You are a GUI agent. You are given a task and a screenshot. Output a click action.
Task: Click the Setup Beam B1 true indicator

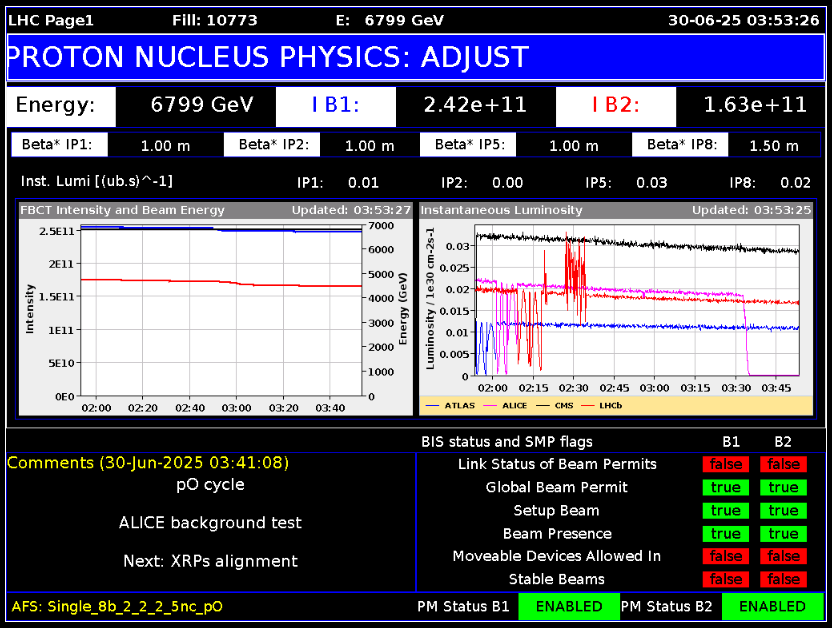pos(726,510)
